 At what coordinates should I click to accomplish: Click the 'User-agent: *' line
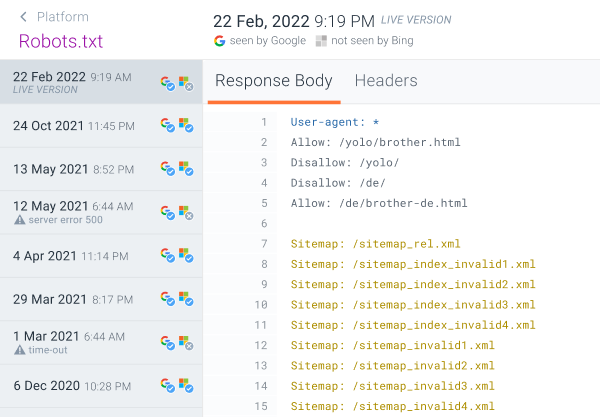pos(335,122)
